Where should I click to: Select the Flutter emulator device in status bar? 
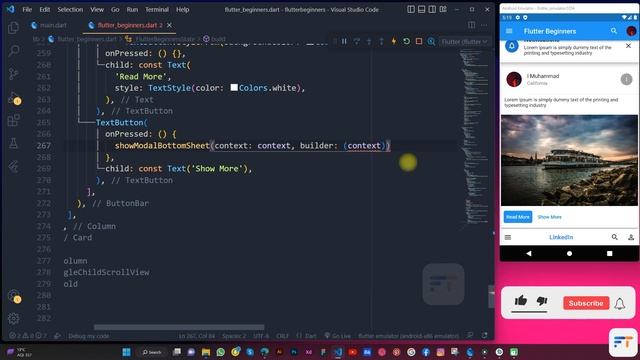coord(409,336)
